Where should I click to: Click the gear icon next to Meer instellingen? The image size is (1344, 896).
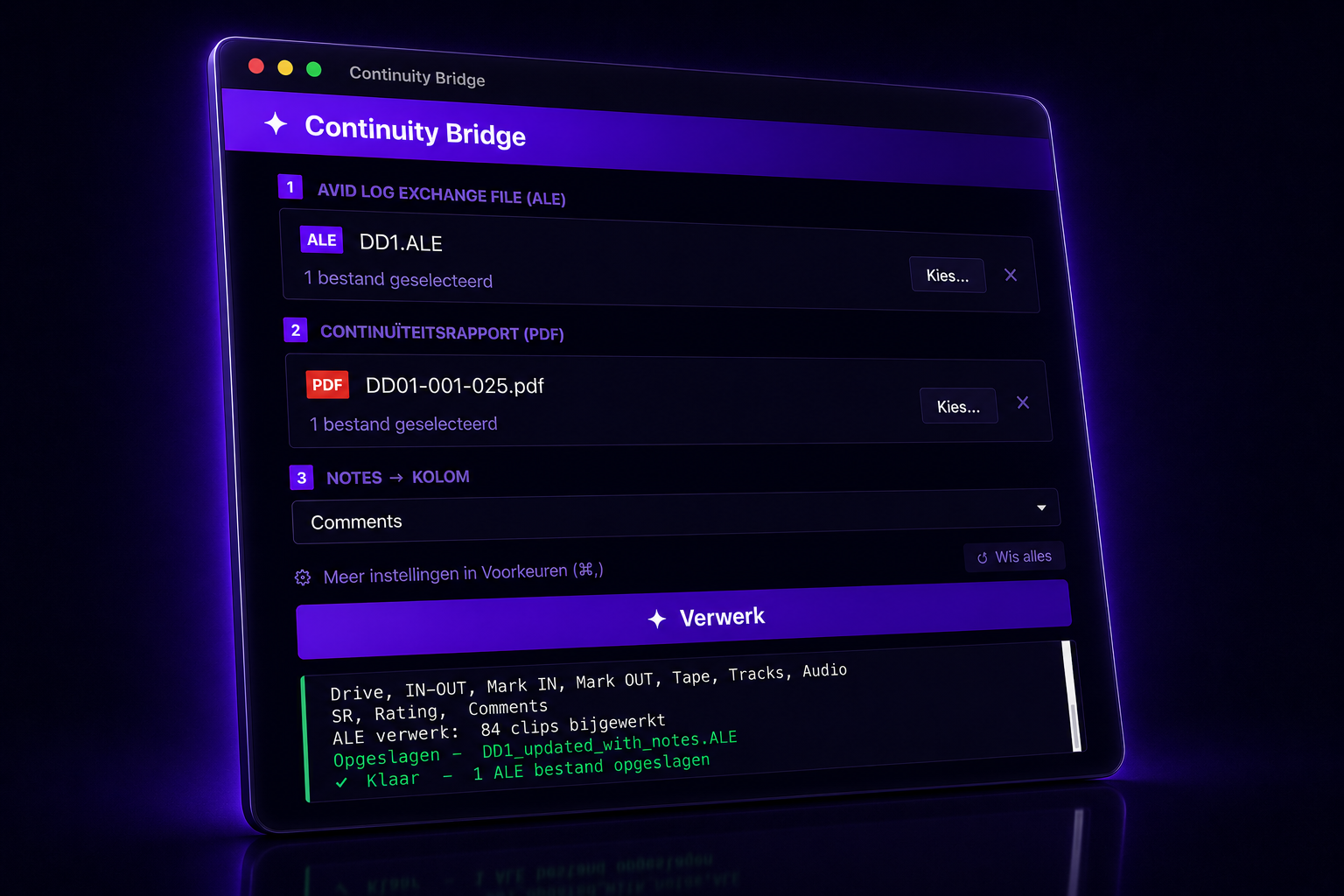303,577
